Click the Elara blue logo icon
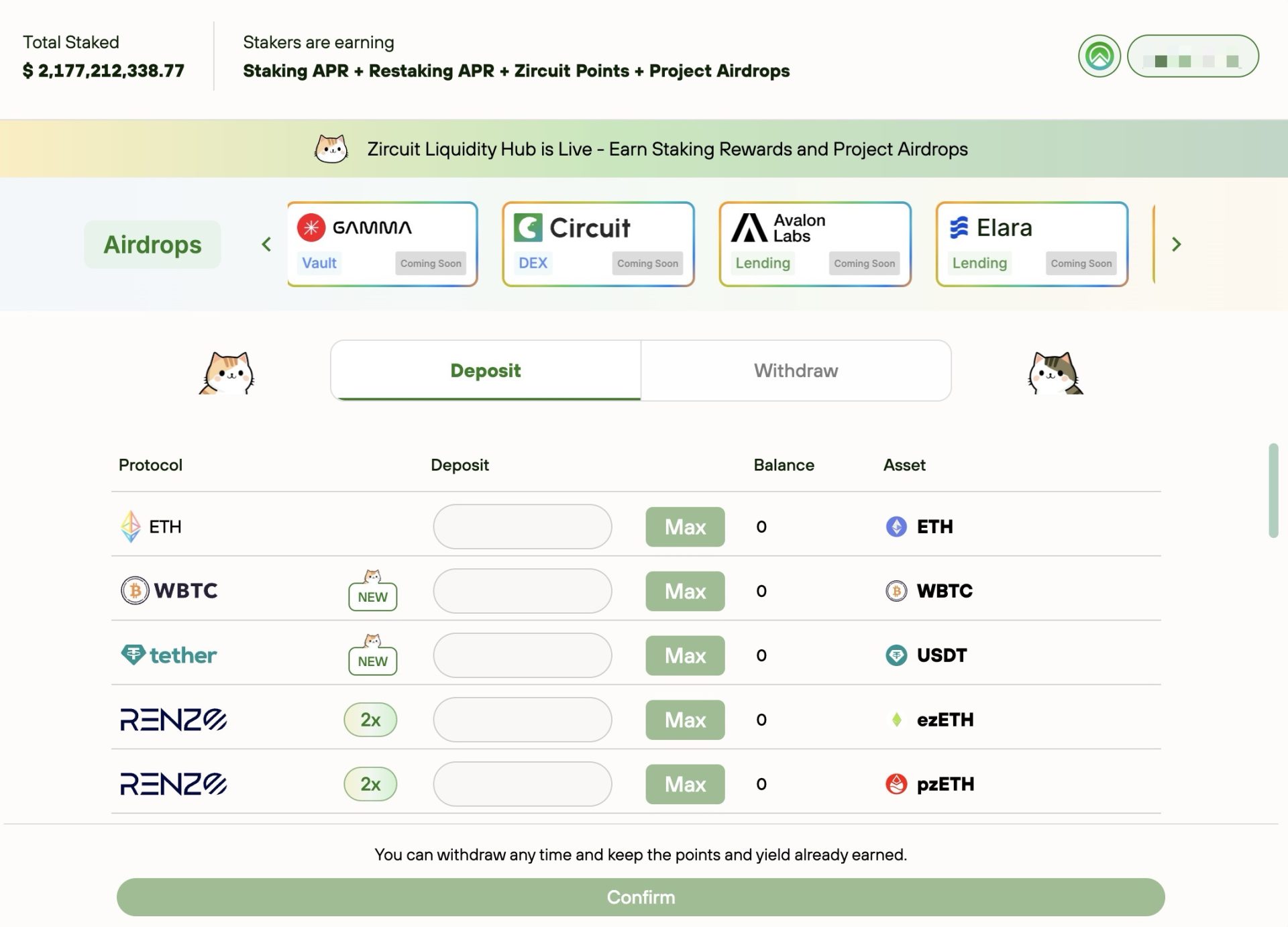 point(959,227)
